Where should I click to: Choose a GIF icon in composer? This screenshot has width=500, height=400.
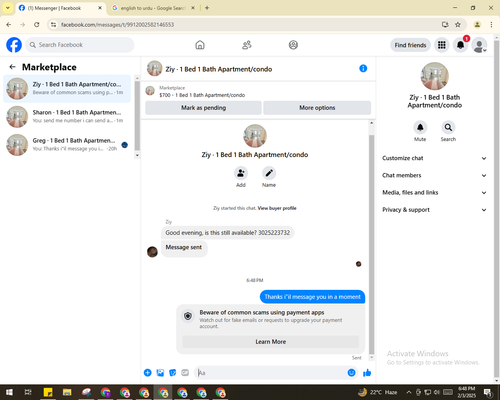(x=185, y=373)
